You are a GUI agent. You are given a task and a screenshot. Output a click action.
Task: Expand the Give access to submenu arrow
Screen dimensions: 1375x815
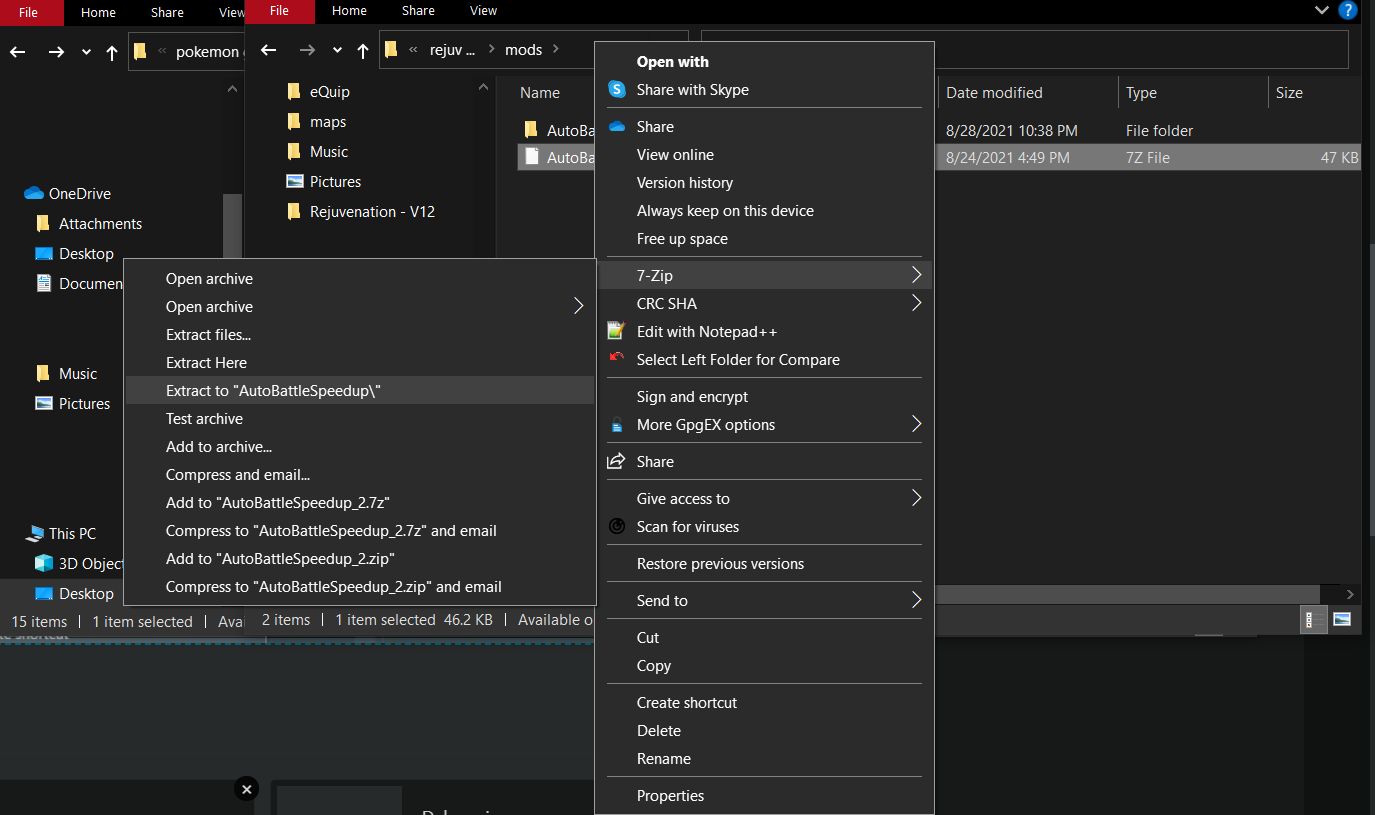pos(916,498)
